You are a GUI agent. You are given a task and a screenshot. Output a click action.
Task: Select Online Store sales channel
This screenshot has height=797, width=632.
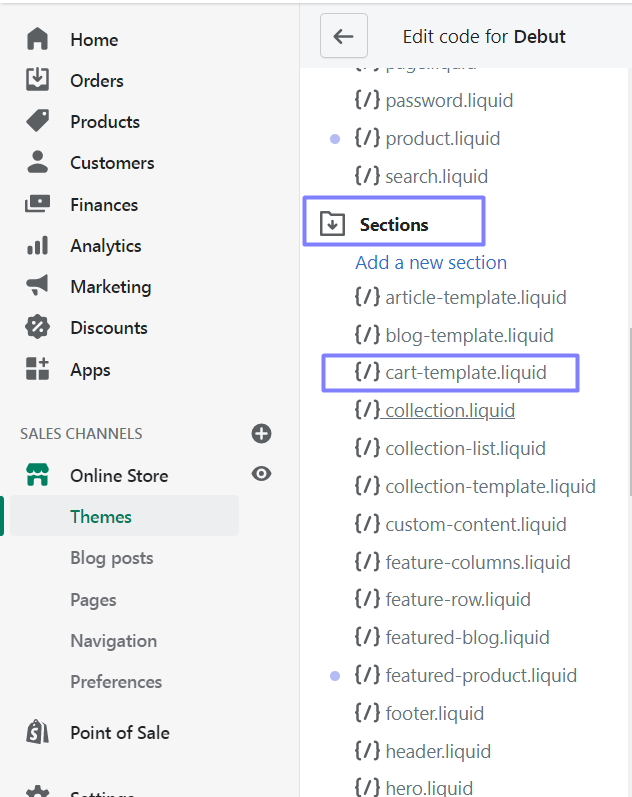[119, 476]
